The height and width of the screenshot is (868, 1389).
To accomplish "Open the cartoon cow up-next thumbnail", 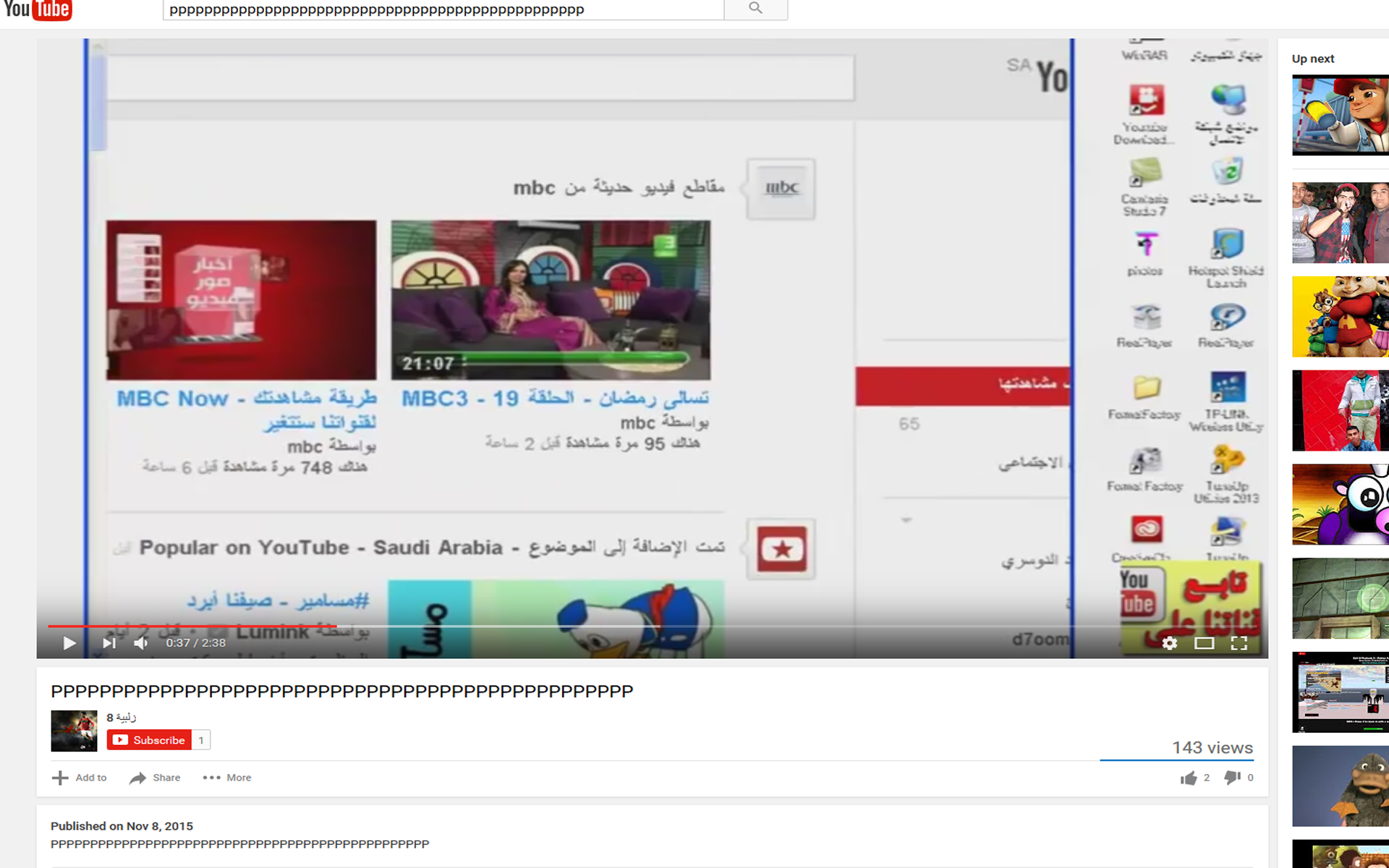I will pos(1341,505).
